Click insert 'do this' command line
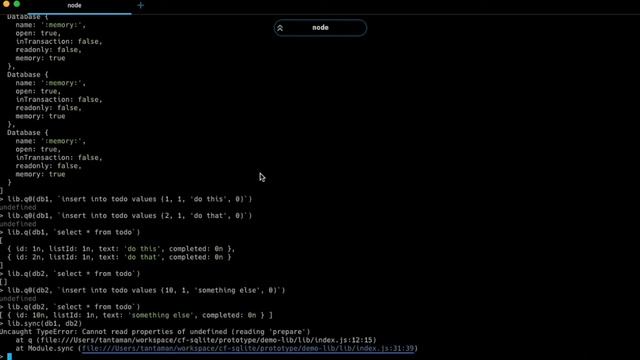The image size is (640, 360). coord(130,199)
